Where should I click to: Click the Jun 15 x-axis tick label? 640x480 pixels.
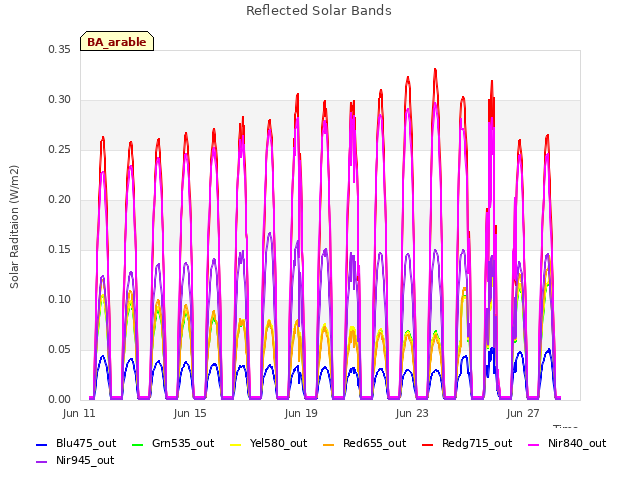(190, 413)
